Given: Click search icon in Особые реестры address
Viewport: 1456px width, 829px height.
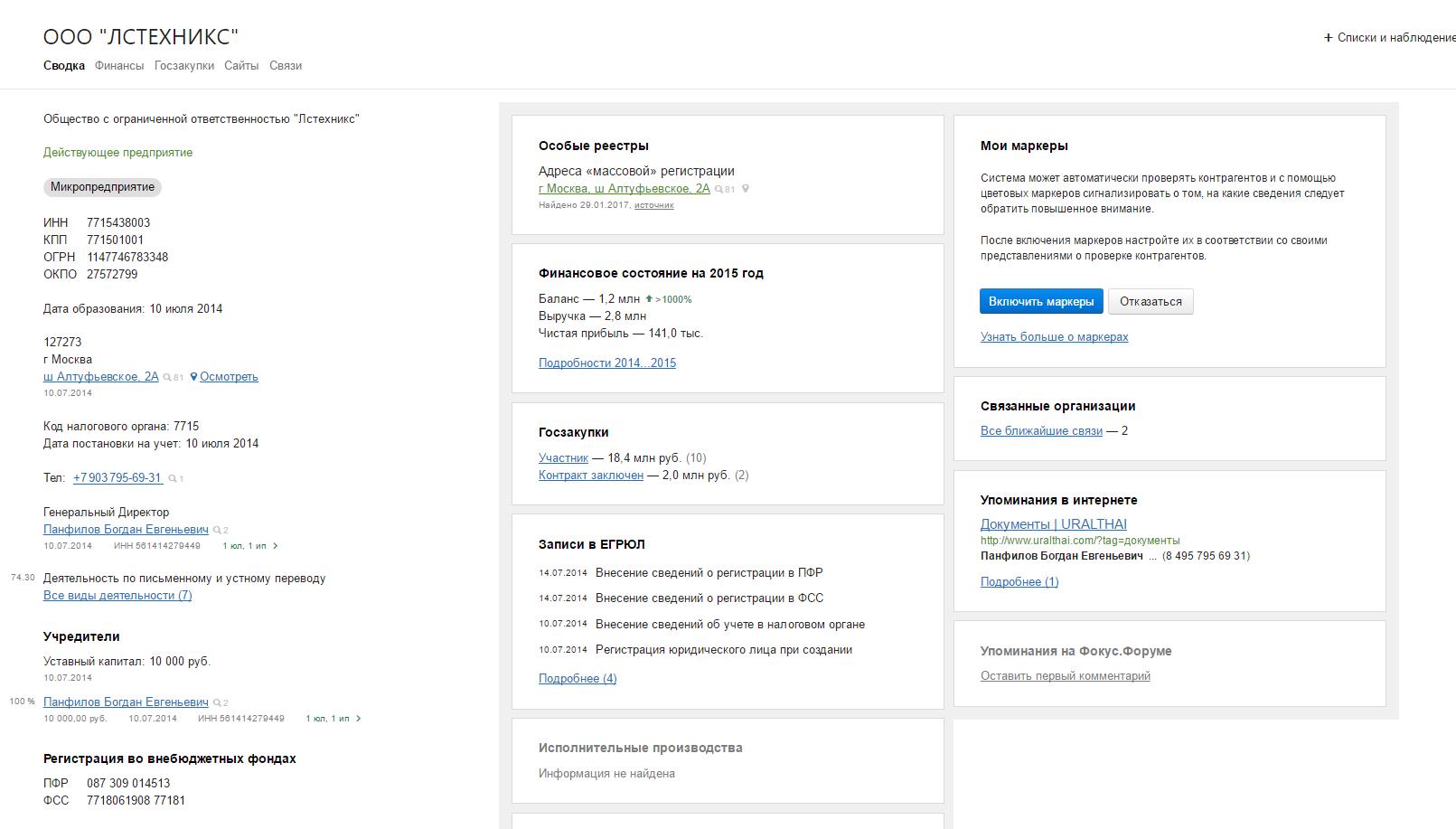Looking at the screenshot, I should [x=719, y=189].
